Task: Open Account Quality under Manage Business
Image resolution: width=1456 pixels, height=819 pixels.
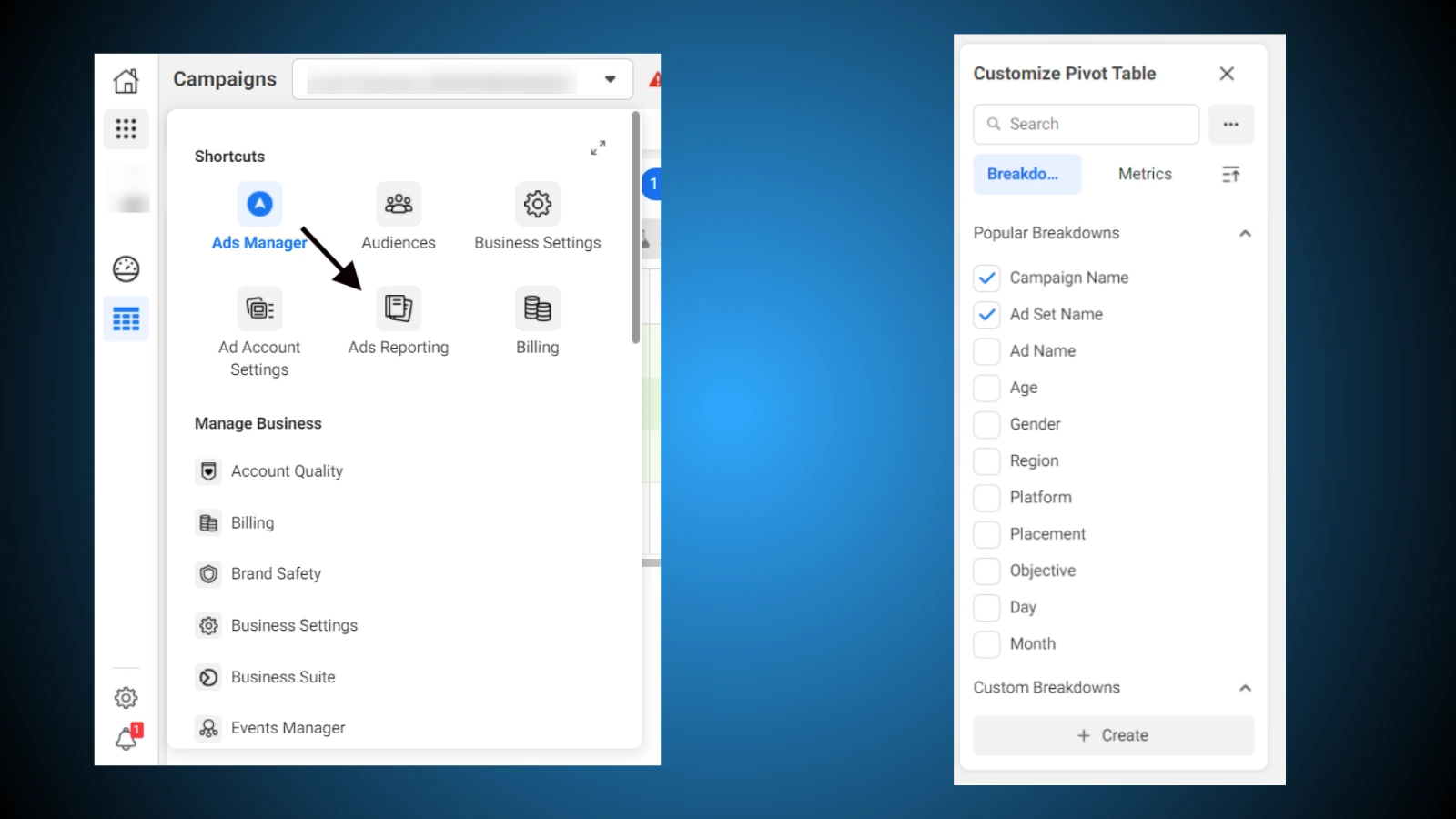Action: pos(269,471)
